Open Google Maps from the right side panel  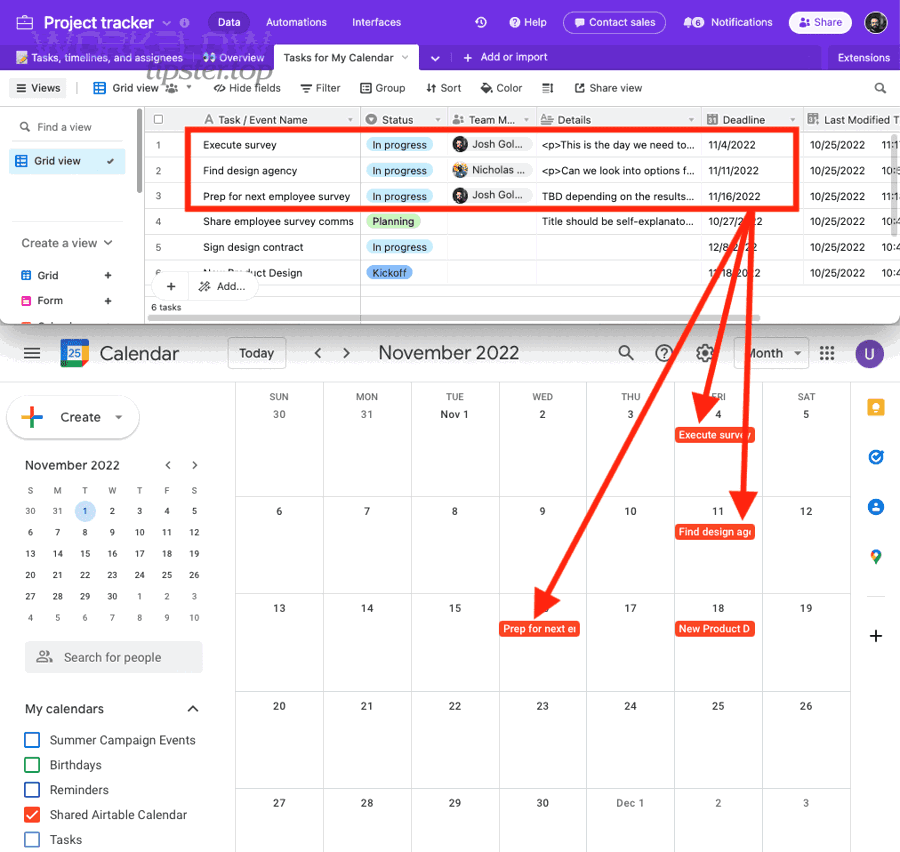click(876, 557)
